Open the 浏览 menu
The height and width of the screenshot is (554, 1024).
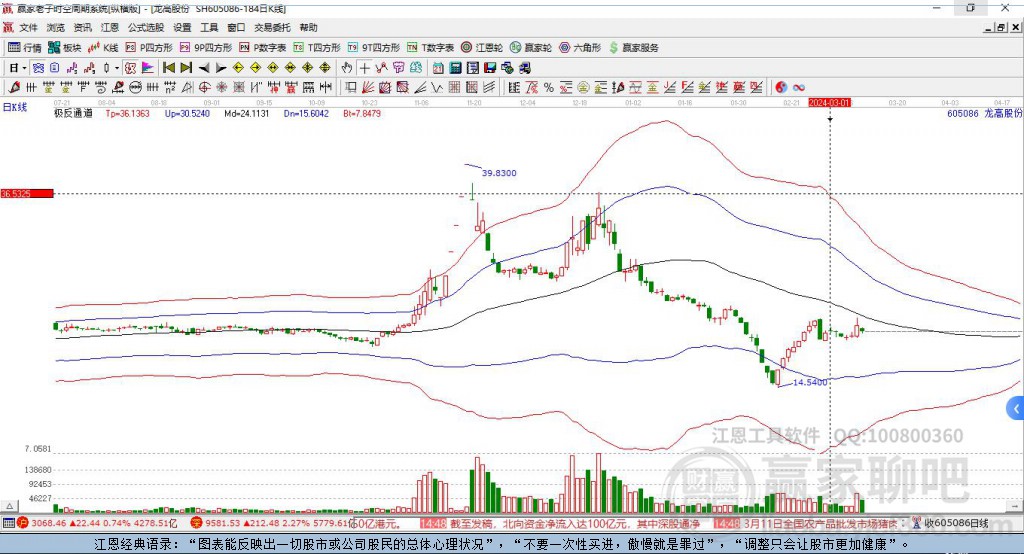[56, 27]
